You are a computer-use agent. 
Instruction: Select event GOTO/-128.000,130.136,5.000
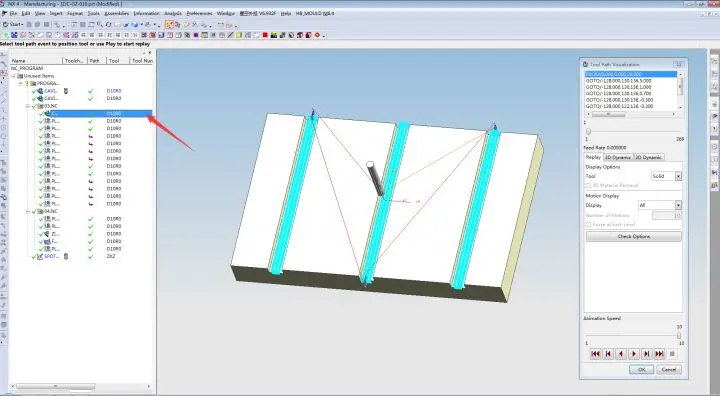[x=618, y=81]
